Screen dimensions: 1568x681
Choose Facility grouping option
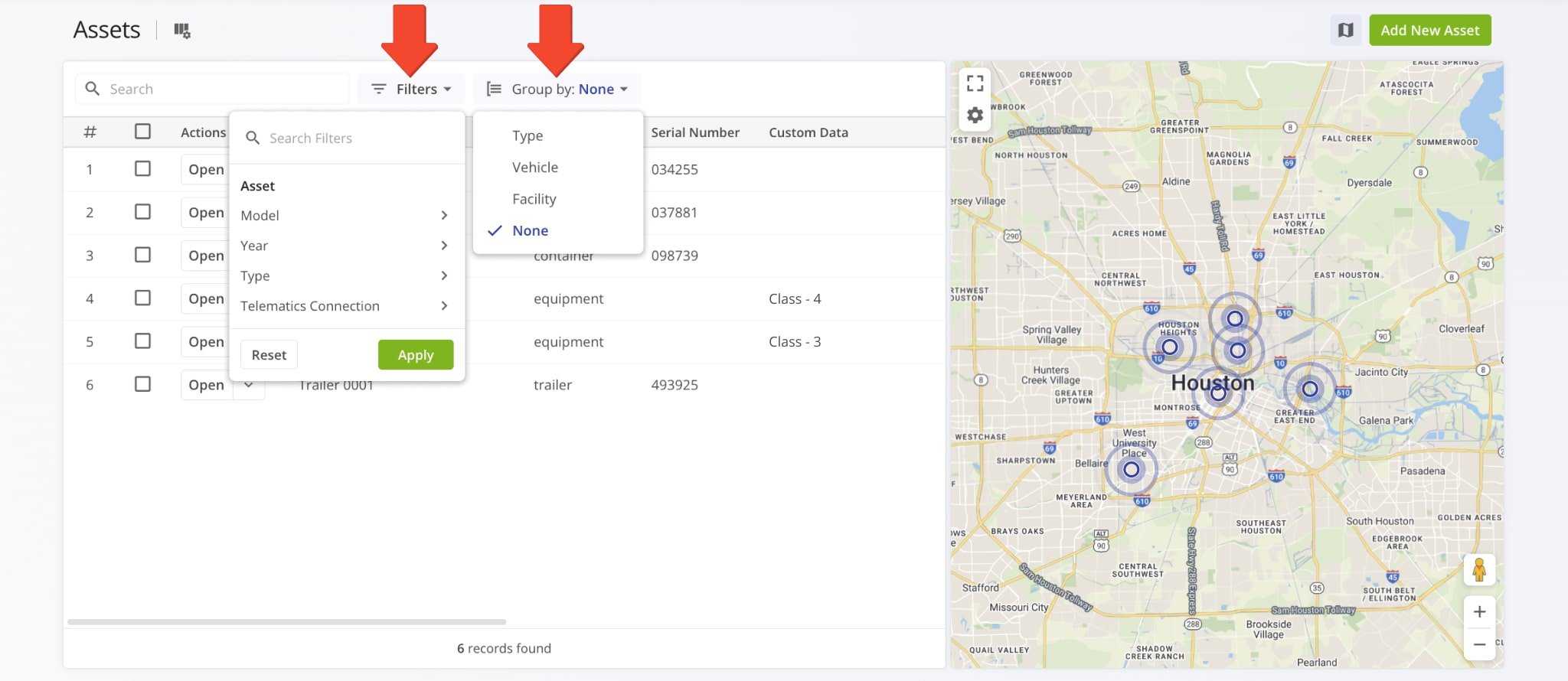point(534,199)
